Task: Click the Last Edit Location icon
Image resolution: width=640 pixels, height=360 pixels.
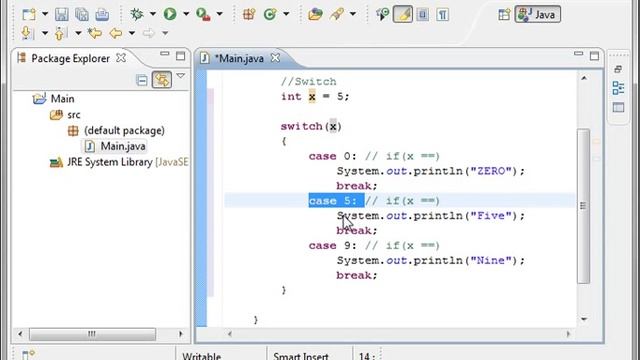Action: (95, 33)
